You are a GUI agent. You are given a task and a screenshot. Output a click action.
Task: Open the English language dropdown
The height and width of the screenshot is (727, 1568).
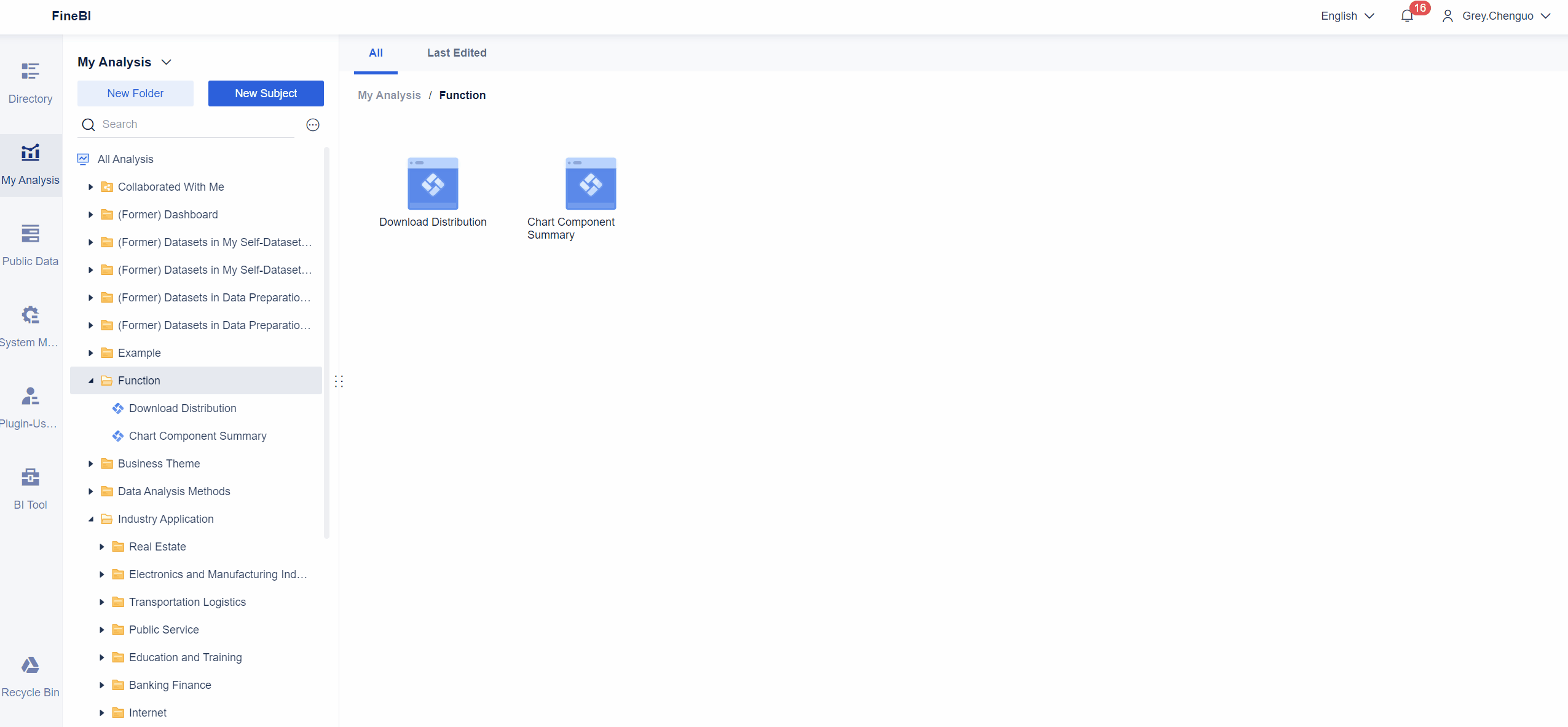click(1347, 16)
